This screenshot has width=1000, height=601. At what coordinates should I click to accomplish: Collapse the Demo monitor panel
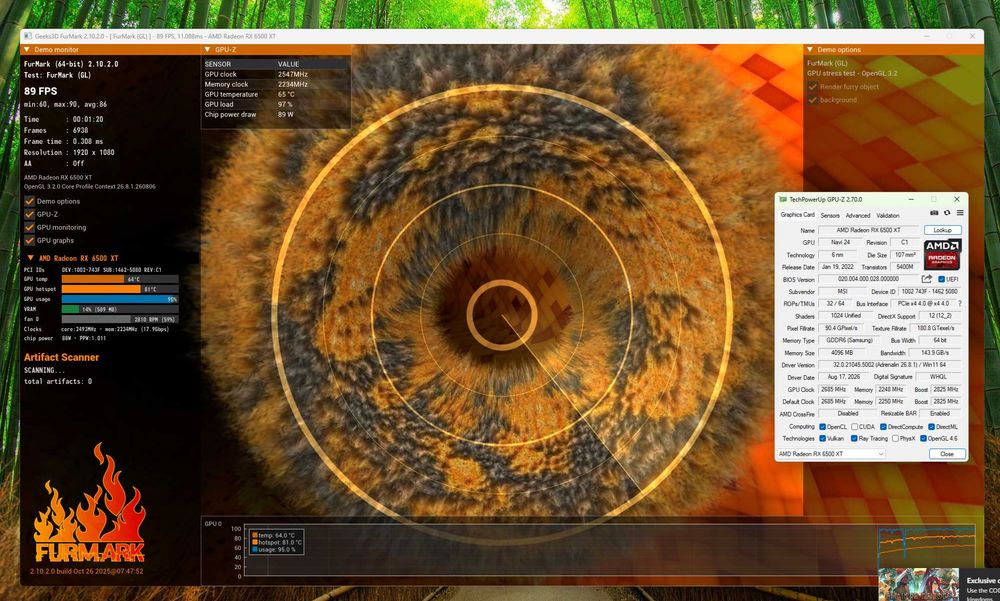pyautogui.click(x=27, y=49)
